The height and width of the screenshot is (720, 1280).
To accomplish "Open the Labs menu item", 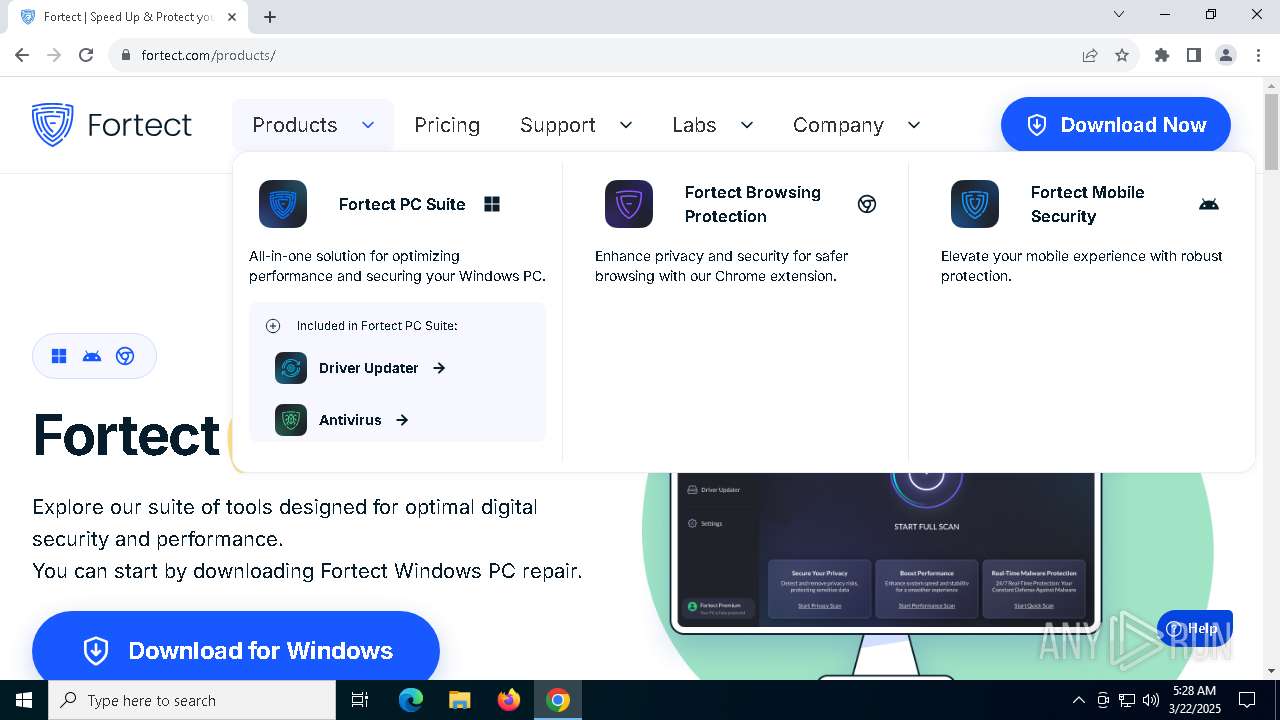I will [x=694, y=125].
